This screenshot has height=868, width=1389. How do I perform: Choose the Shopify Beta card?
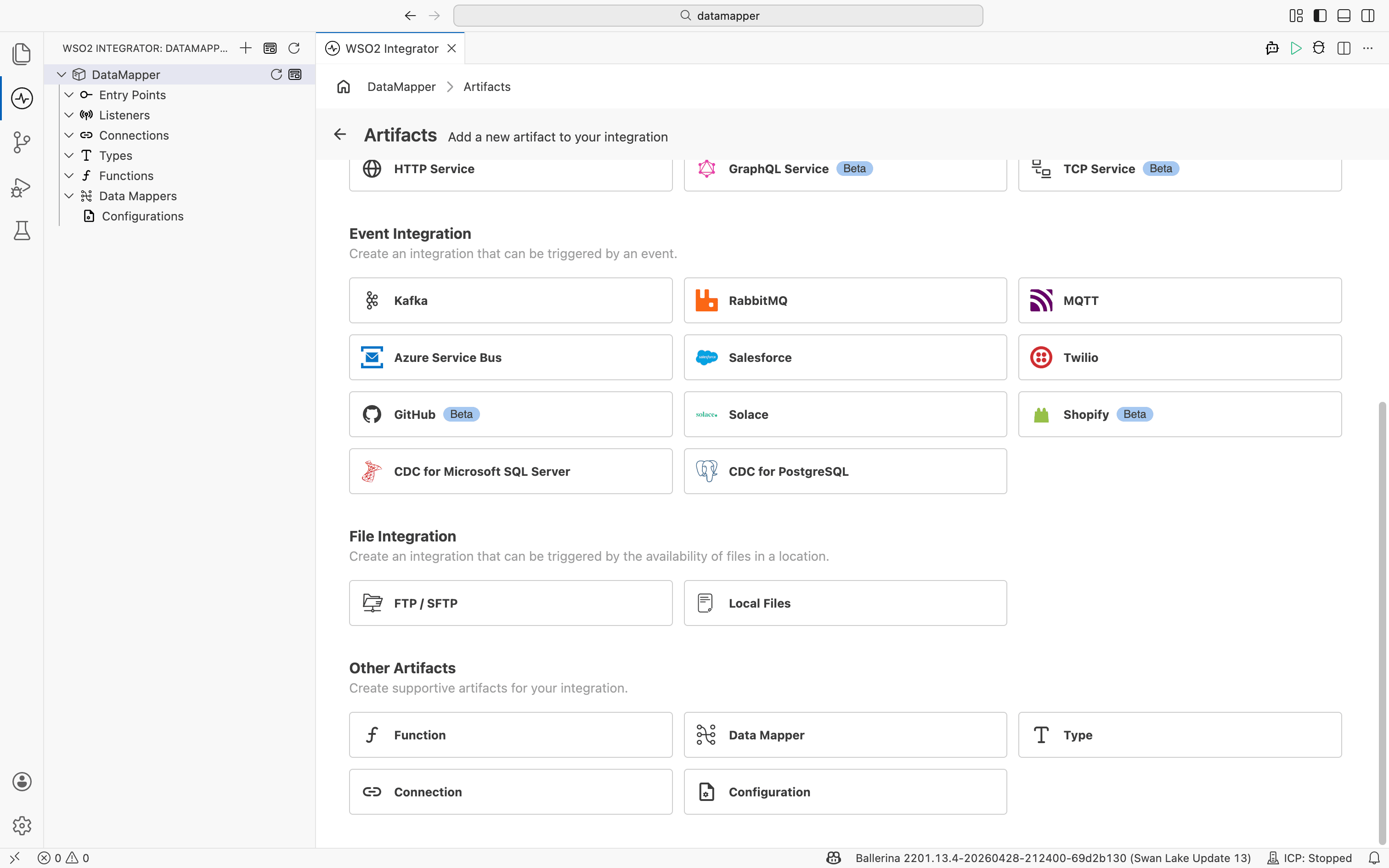[x=1180, y=414]
